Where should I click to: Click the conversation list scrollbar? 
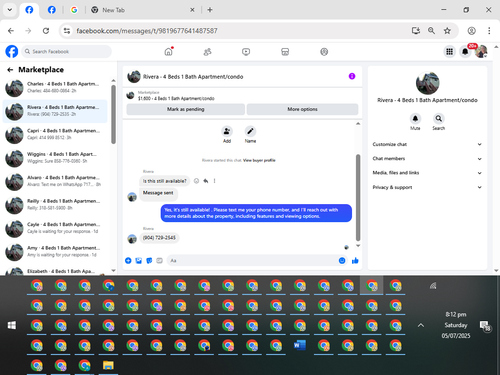tap(113, 114)
